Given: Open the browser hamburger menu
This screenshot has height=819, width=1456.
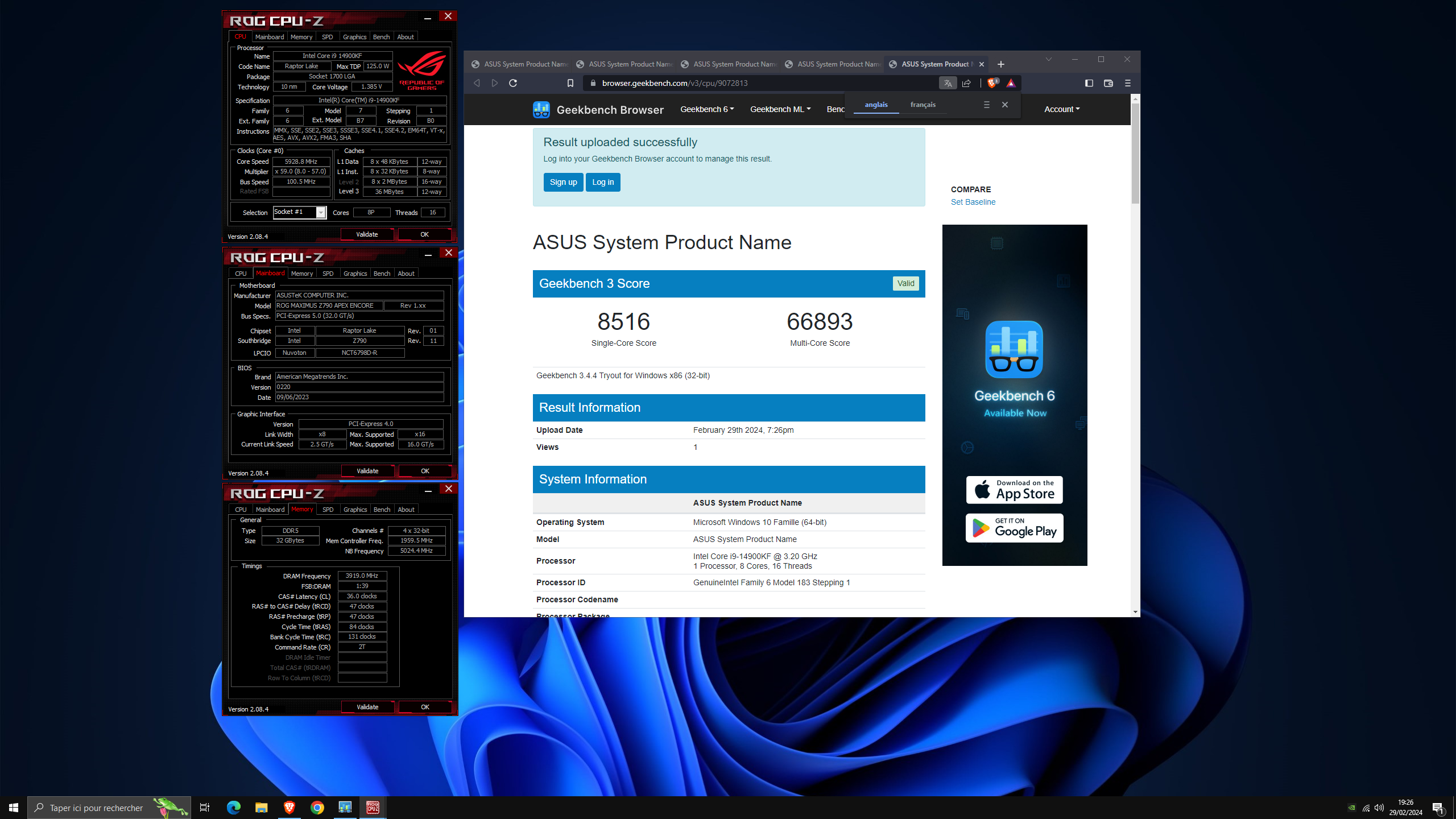Looking at the screenshot, I should tap(1128, 83).
